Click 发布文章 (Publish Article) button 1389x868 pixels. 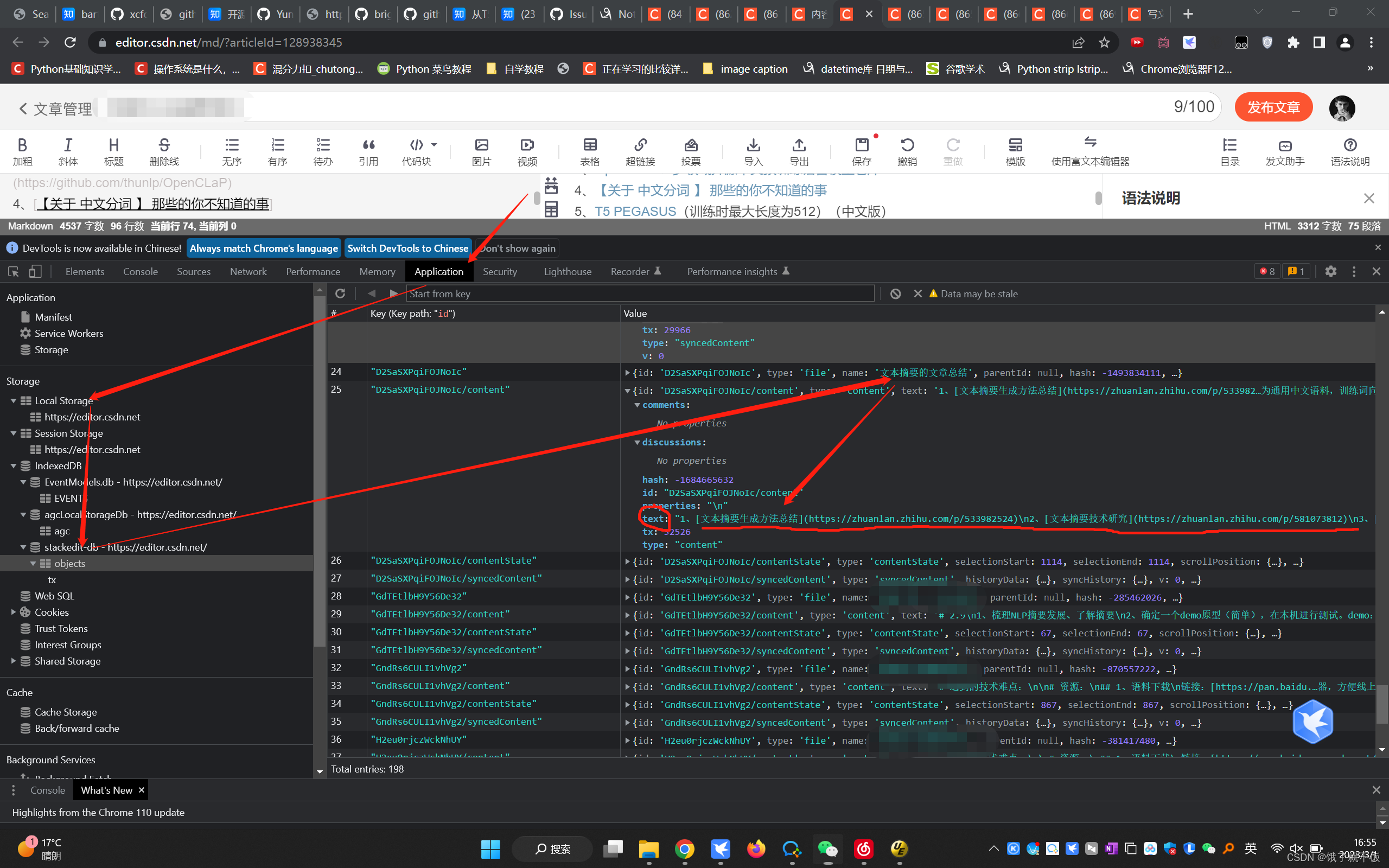click(x=1277, y=107)
